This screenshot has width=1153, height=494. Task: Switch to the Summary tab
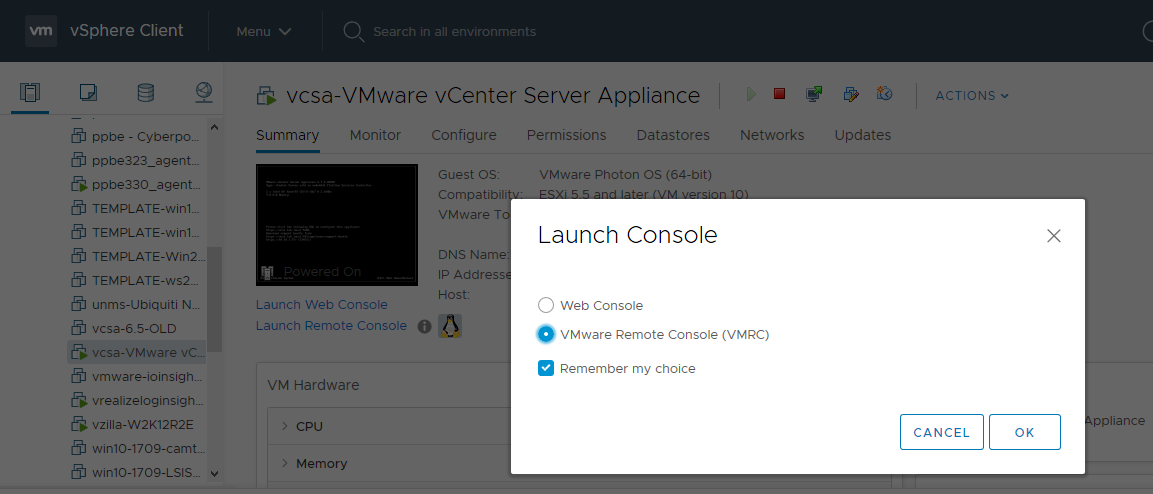[x=288, y=135]
